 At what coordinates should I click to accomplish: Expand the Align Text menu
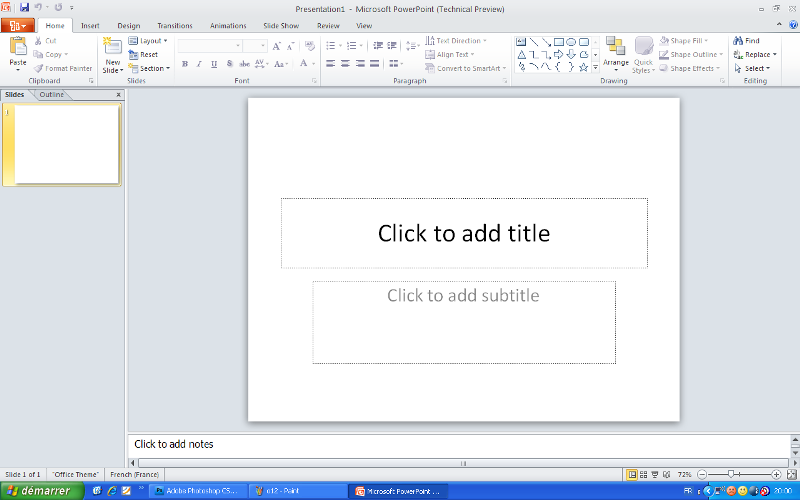click(450, 55)
